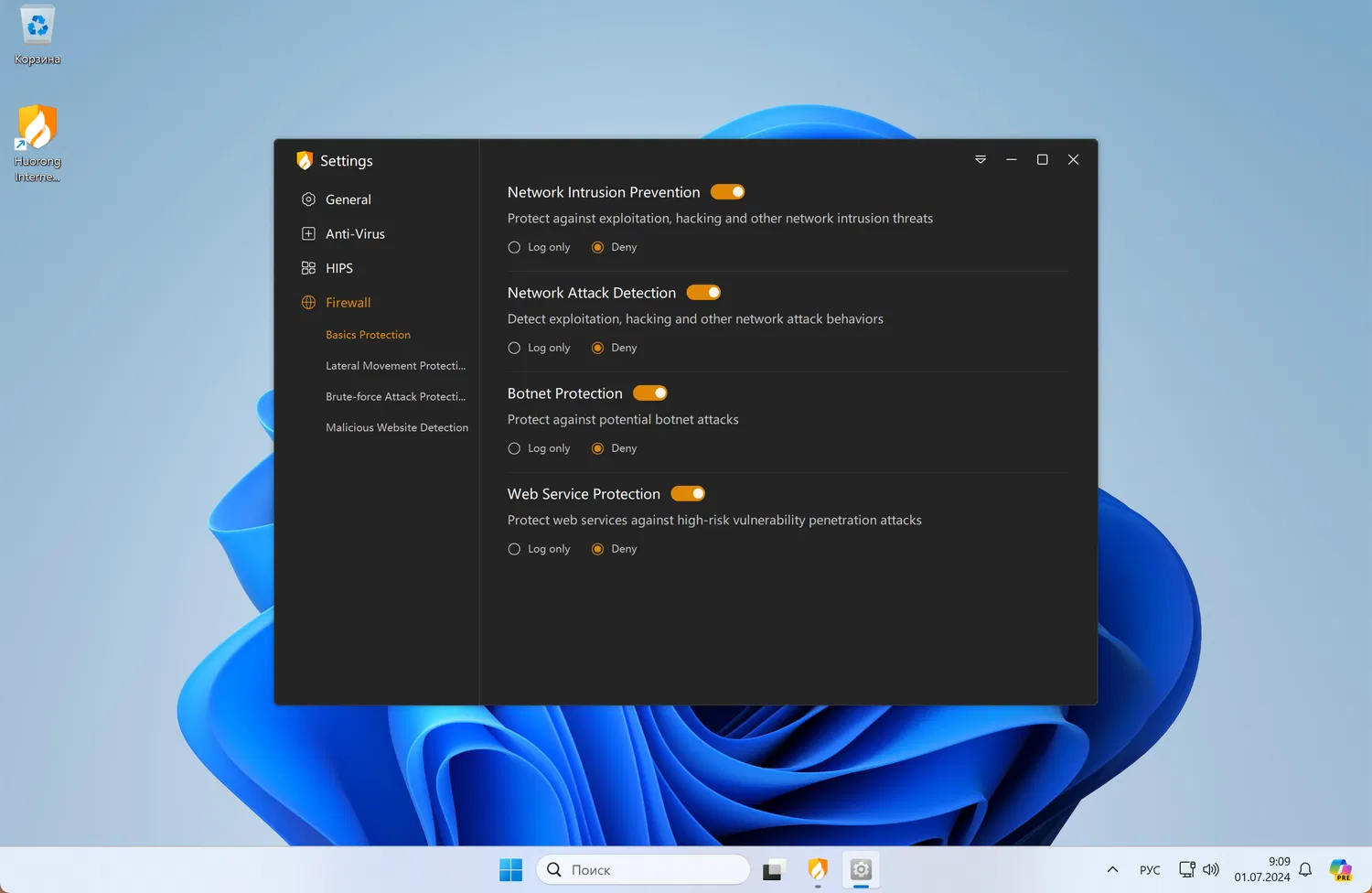Open Lateral Movement Protection sub-item

(396, 366)
